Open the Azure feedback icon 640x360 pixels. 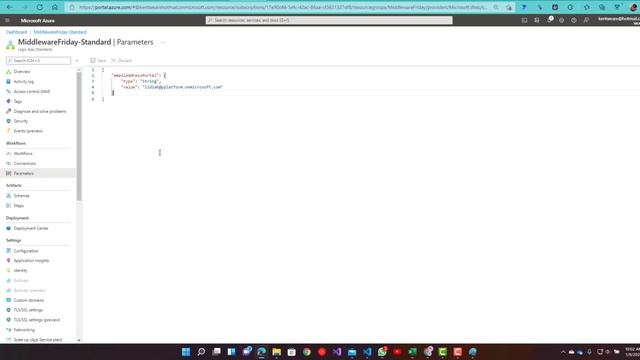coord(586,20)
